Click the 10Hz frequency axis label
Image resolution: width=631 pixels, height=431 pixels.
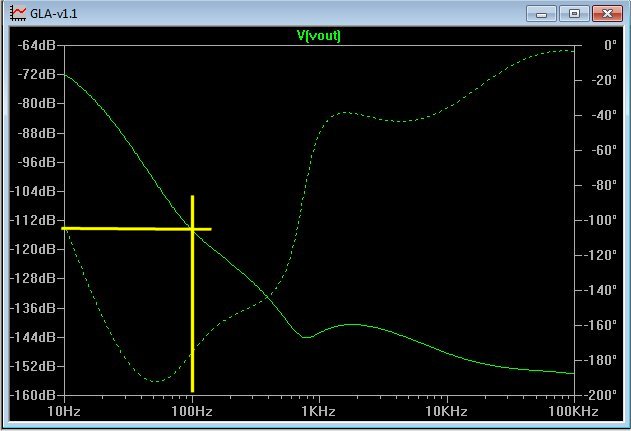pos(64,412)
